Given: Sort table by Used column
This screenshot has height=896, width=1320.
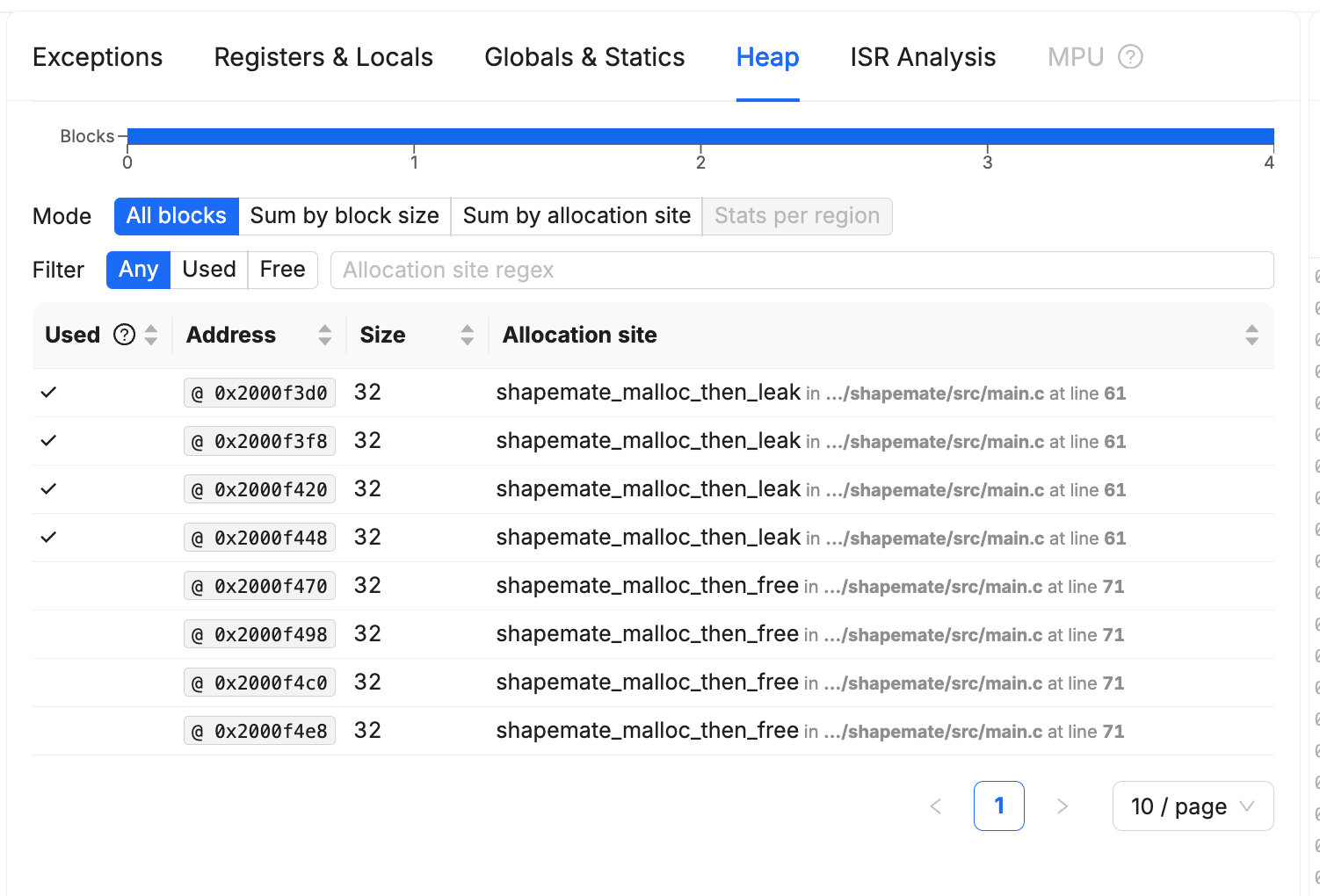Looking at the screenshot, I should point(151,335).
